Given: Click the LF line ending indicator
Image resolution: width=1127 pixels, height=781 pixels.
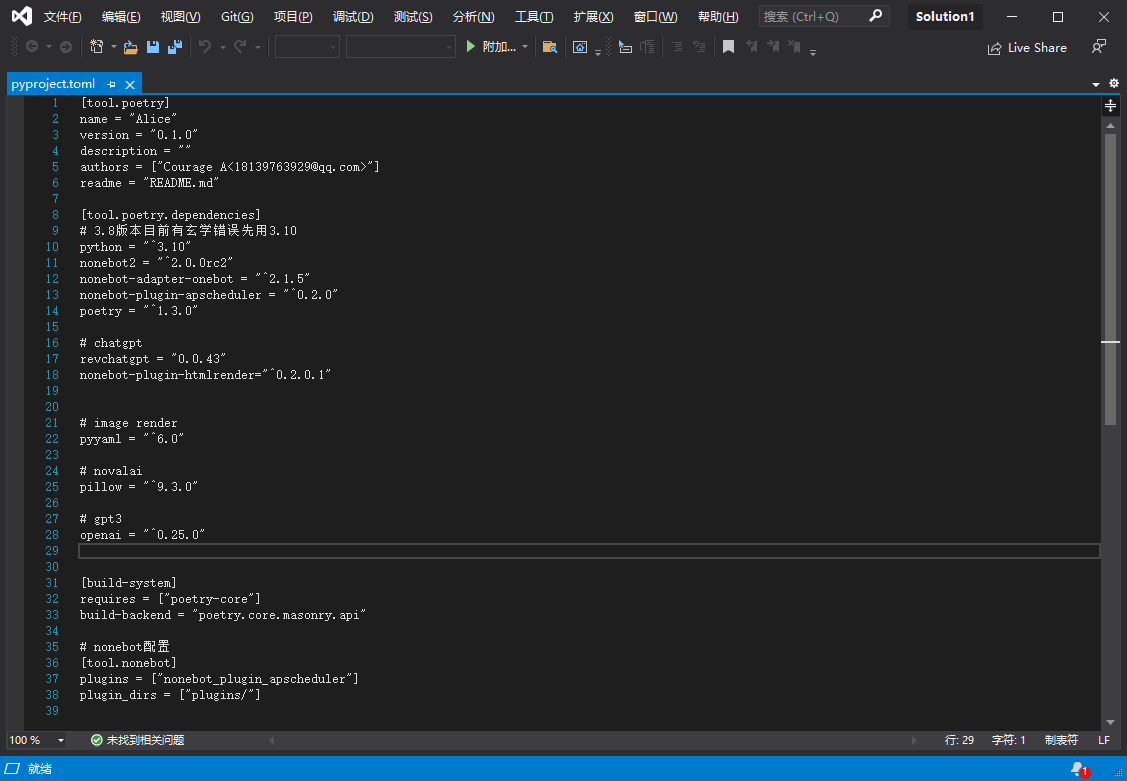Looking at the screenshot, I should point(1104,740).
